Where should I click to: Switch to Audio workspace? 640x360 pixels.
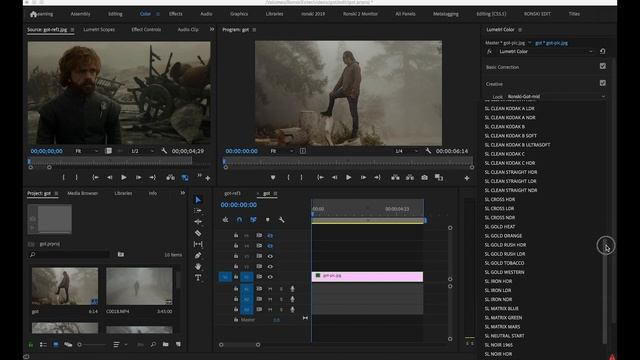point(206,14)
